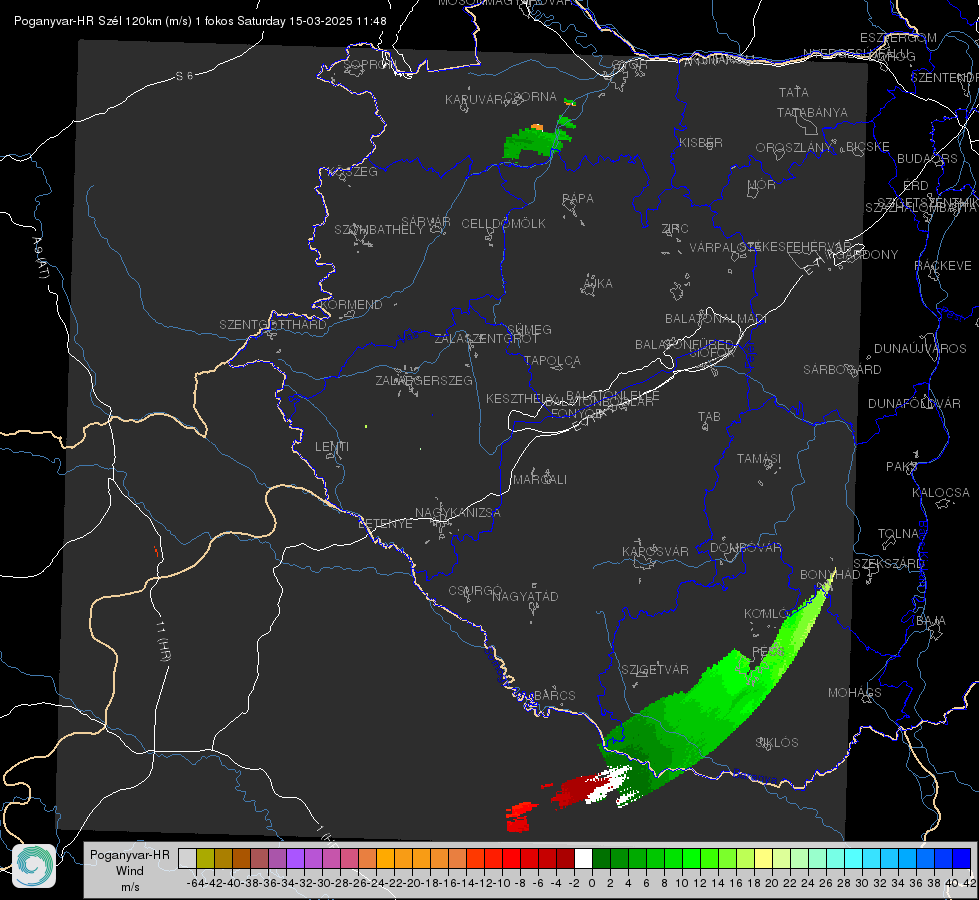Click the BICSKE town label
The image size is (979, 900).
868,147
